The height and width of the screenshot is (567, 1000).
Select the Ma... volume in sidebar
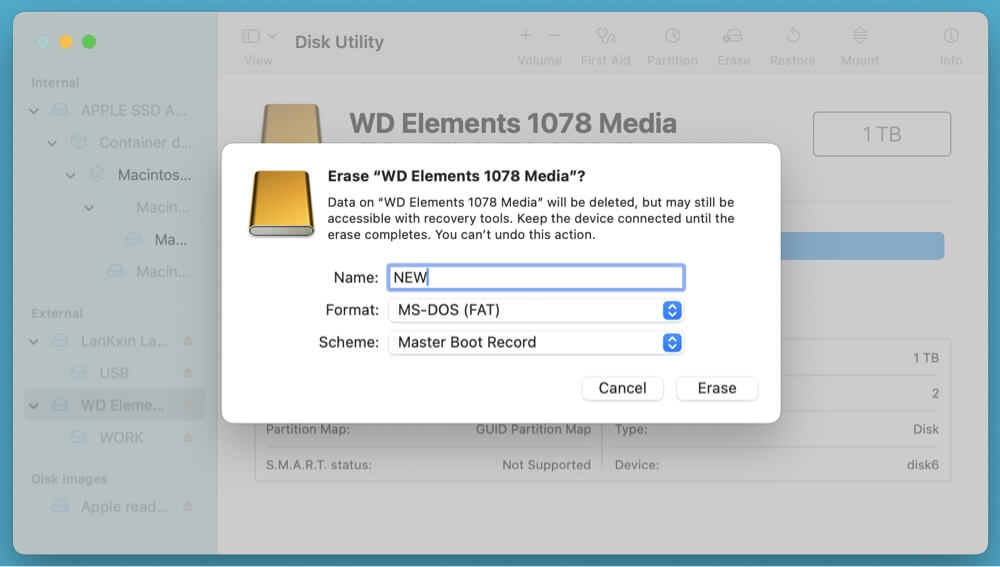point(170,240)
